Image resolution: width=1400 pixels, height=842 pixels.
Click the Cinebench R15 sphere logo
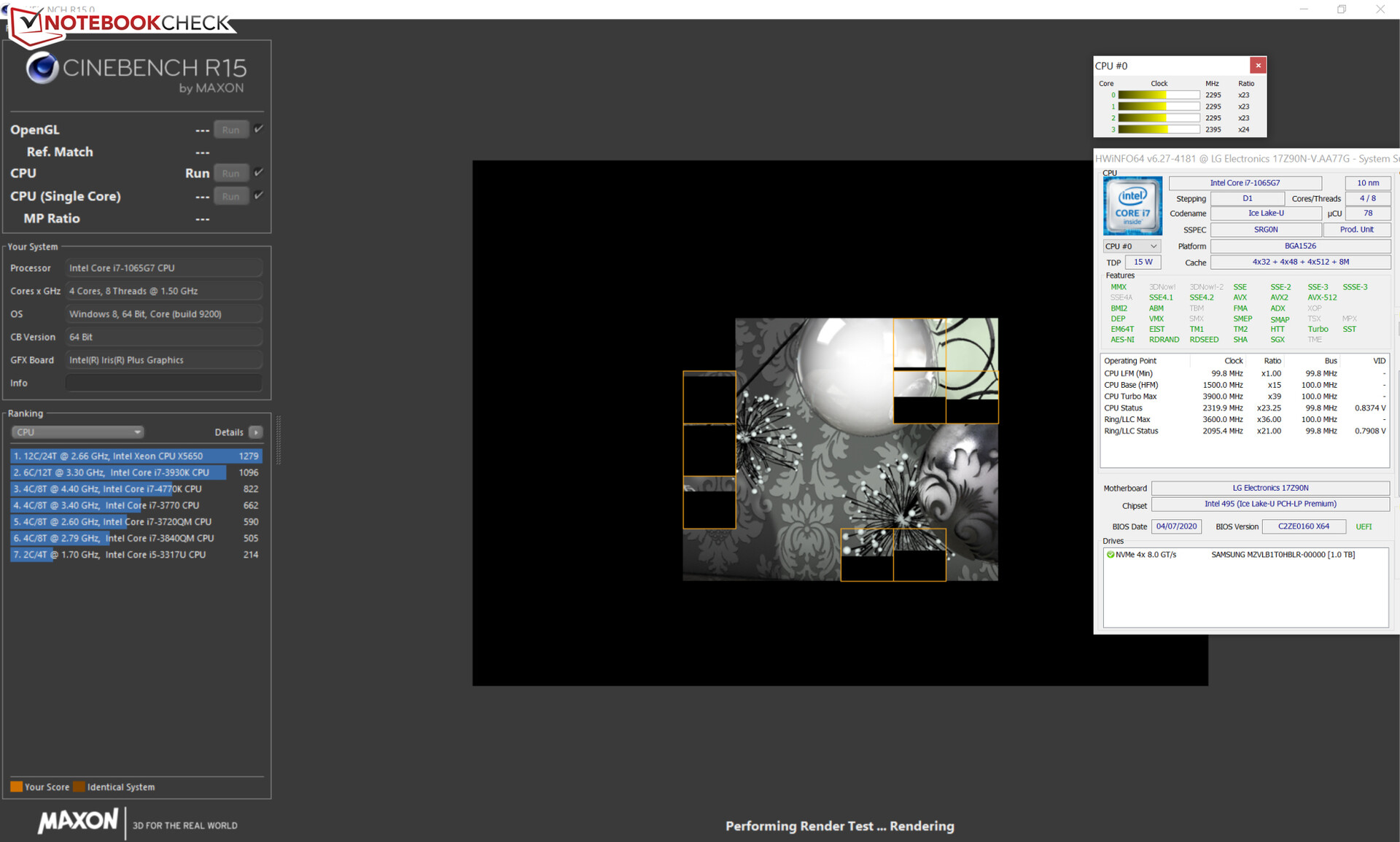coord(42,69)
